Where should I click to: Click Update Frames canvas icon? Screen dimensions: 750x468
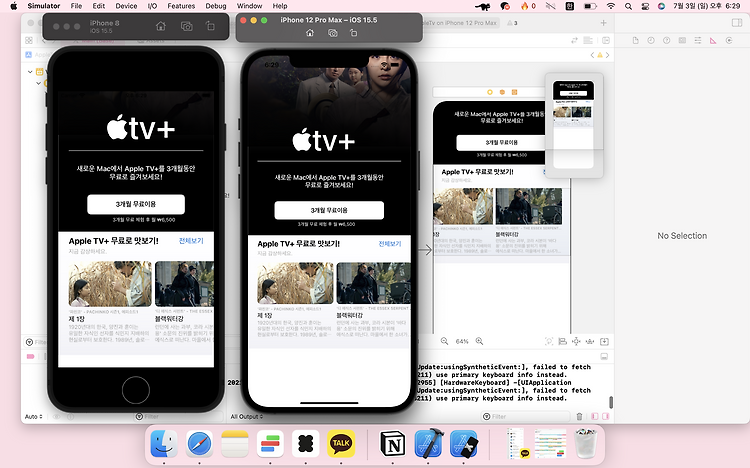pyautogui.click(x=549, y=341)
